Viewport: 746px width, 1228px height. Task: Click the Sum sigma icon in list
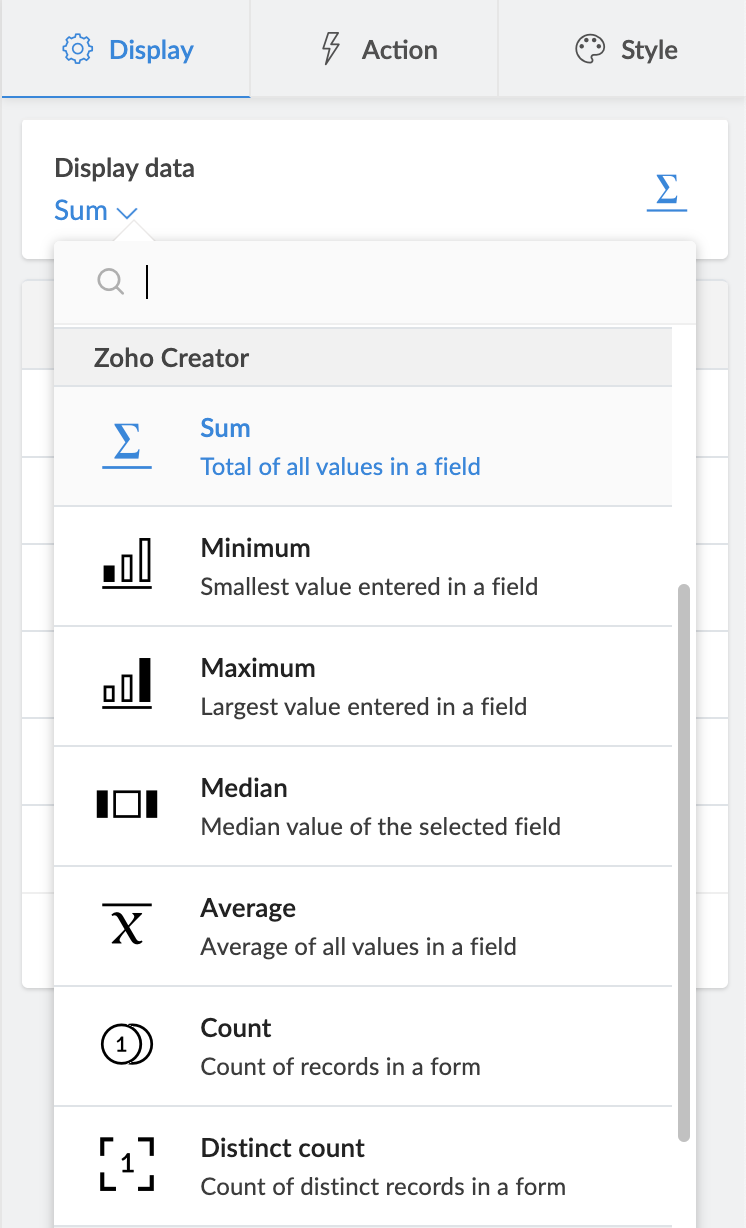127,447
